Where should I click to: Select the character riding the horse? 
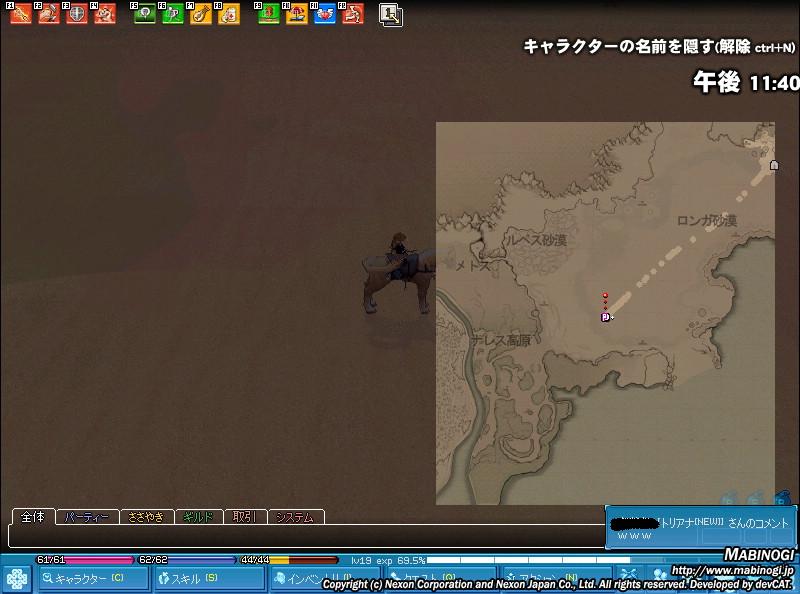coord(398,273)
